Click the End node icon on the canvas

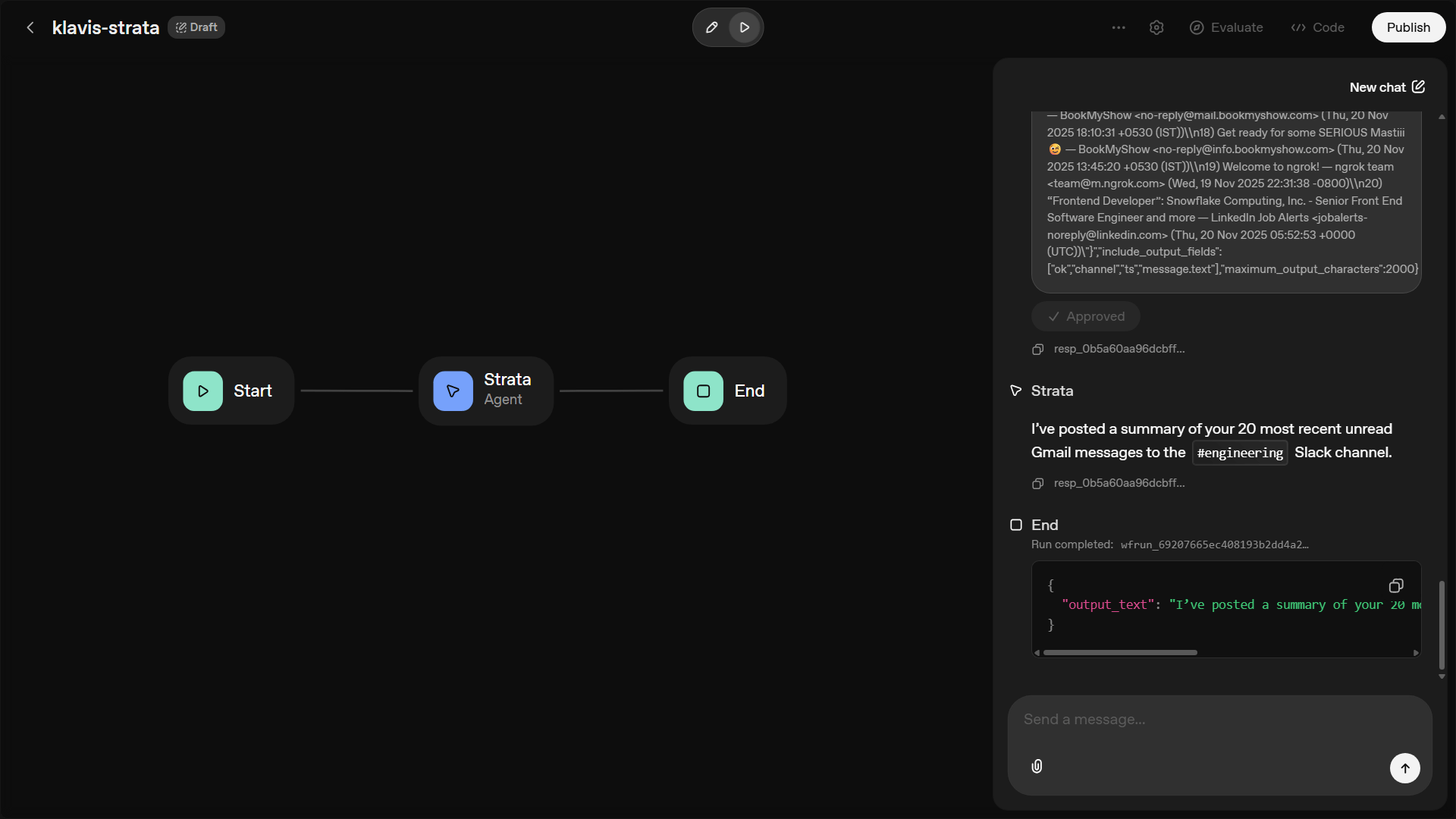click(x=702, y=391)
